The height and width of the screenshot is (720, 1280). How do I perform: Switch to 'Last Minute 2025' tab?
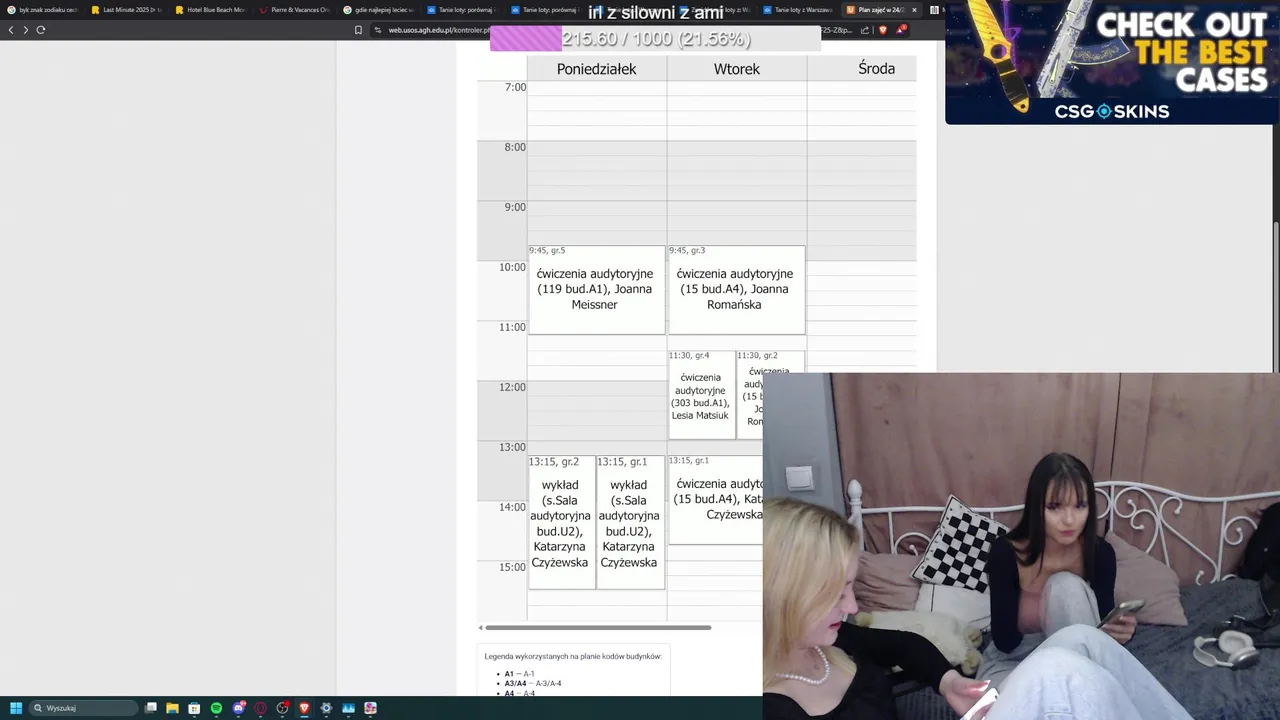126,10
